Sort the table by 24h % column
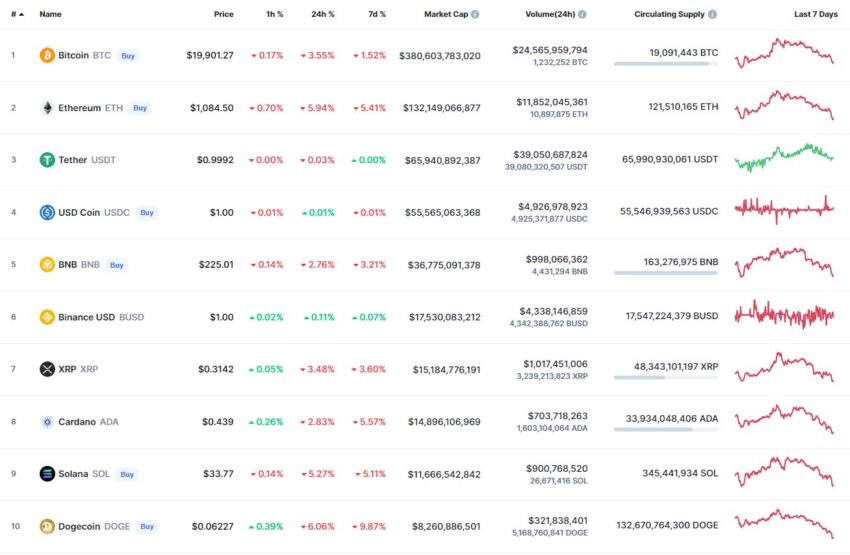Image resolution: width=850 pixels, height=555 pixels. coord(323,14)
